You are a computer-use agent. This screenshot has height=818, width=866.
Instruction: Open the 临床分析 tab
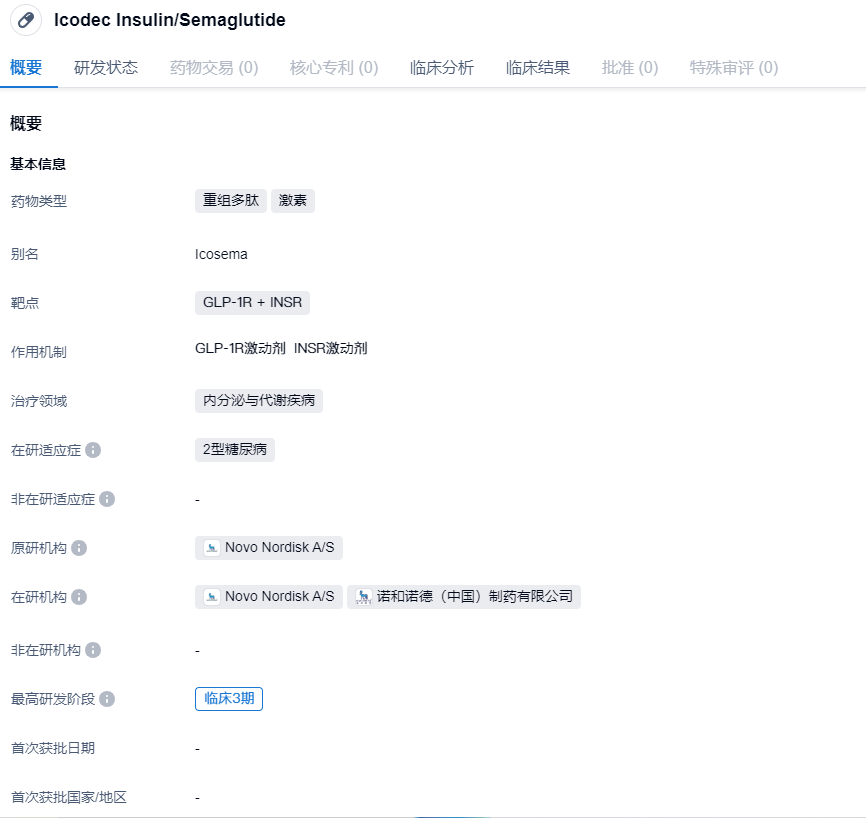[x=442, y=68]
